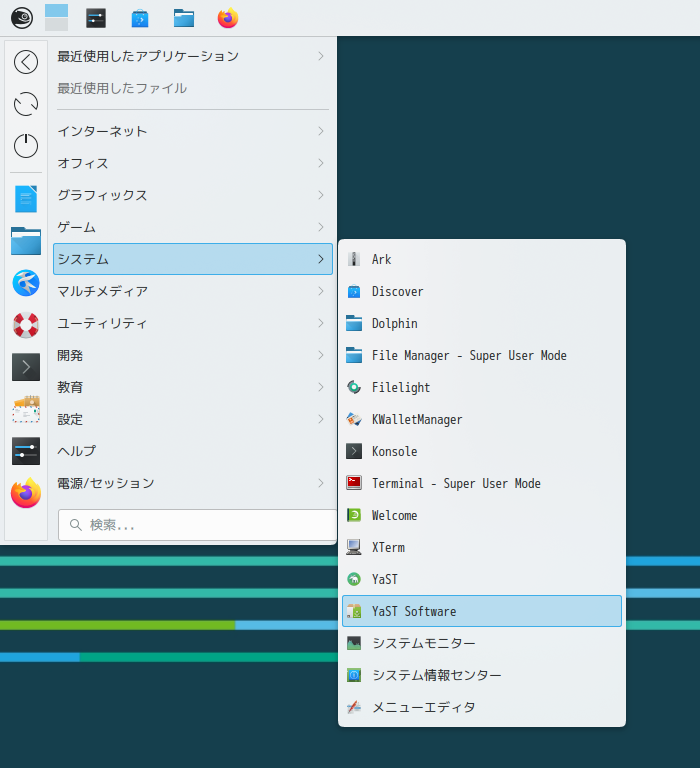
Task: Open Discover from the top panel
Action: click(x=140, y=18)
